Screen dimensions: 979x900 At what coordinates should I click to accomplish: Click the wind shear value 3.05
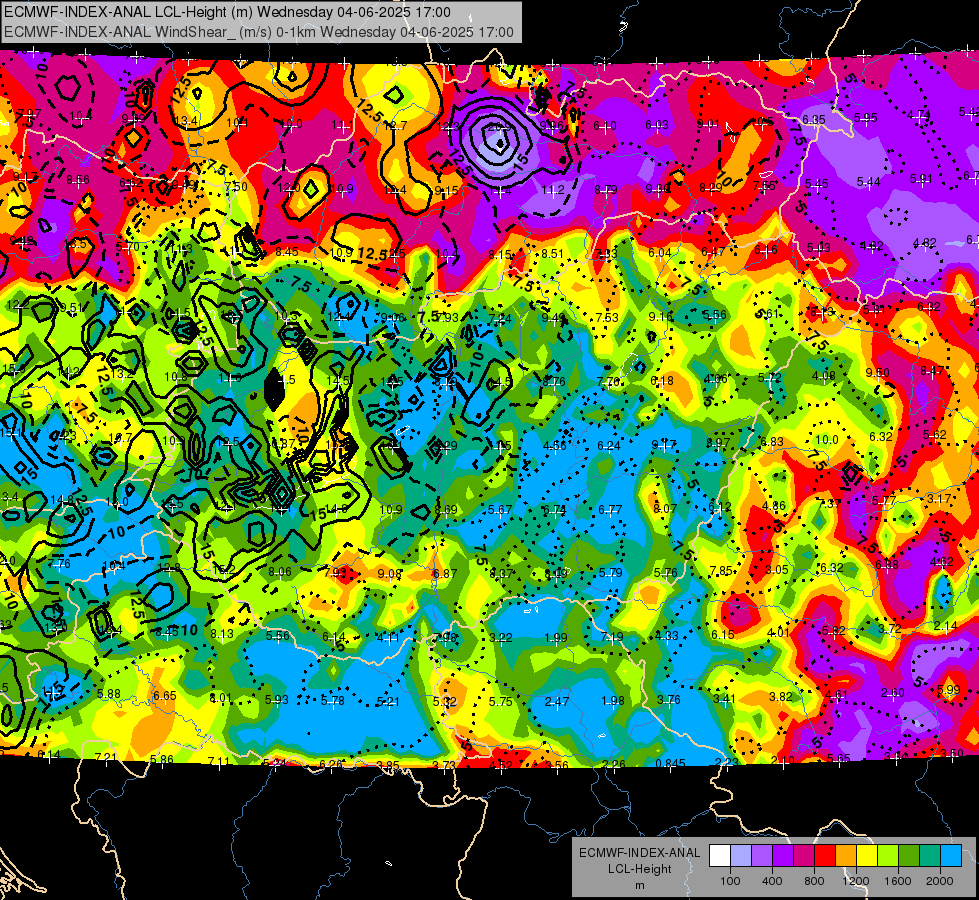[777, 570]
